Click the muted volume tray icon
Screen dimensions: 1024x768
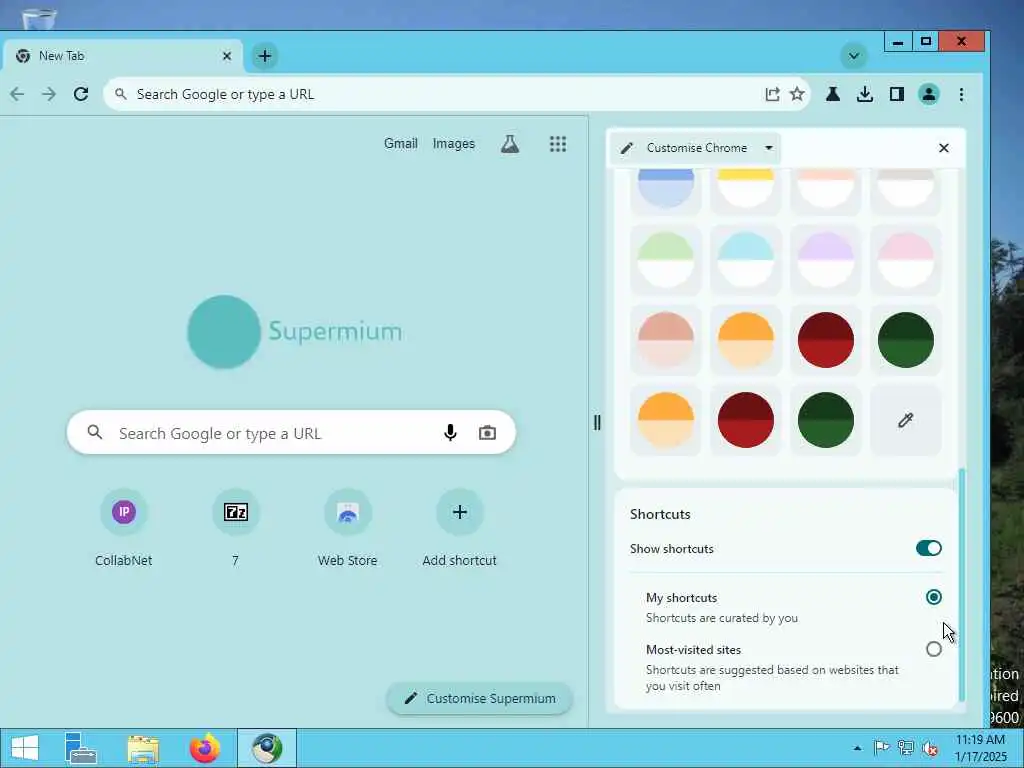coord(929,748)
